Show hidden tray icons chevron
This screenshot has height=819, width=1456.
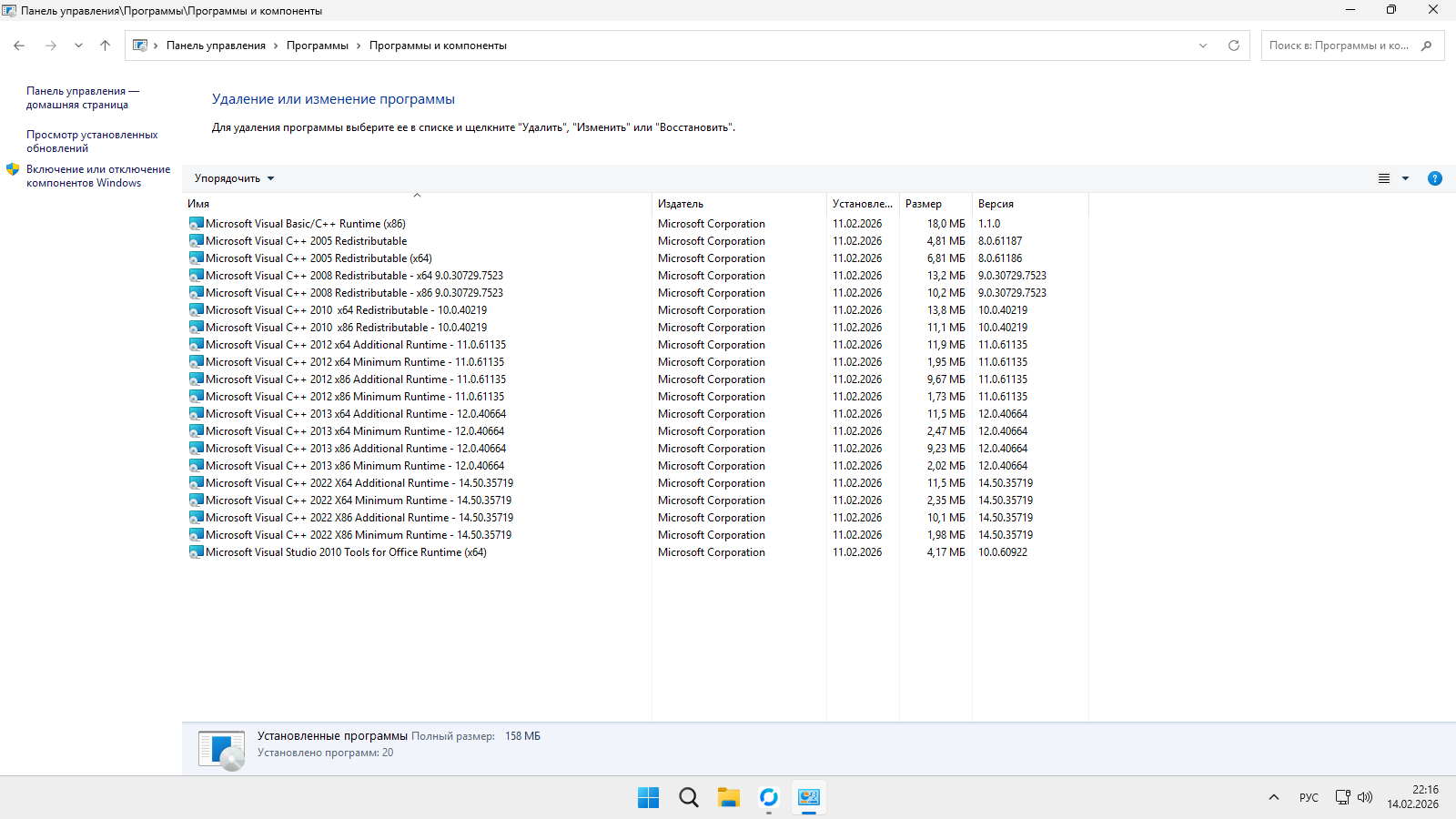click(1273, 797)
